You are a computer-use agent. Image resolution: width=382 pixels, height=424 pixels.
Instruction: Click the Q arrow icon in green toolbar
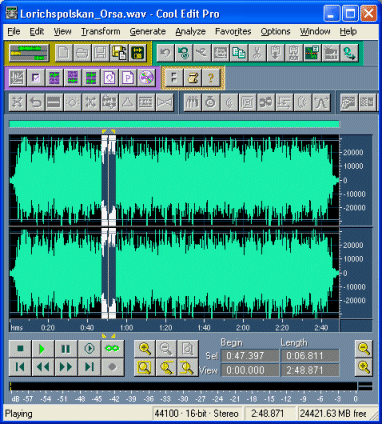tap(349, 53)
